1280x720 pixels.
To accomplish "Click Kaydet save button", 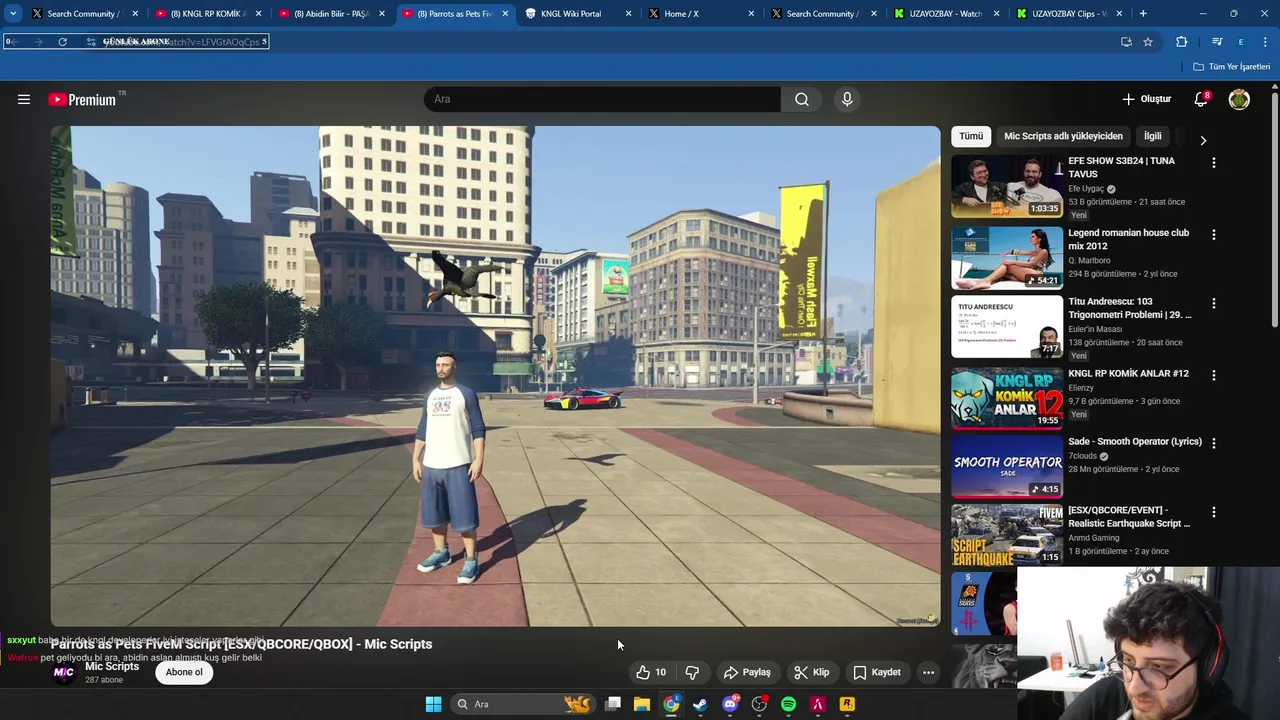I will coord(877,672).
